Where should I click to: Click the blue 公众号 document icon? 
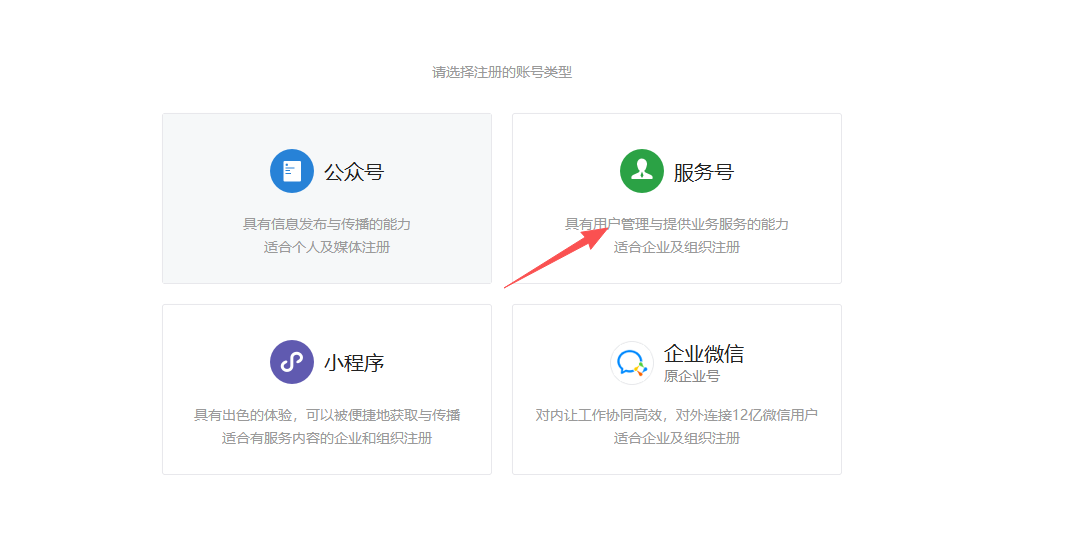(292, 171)
